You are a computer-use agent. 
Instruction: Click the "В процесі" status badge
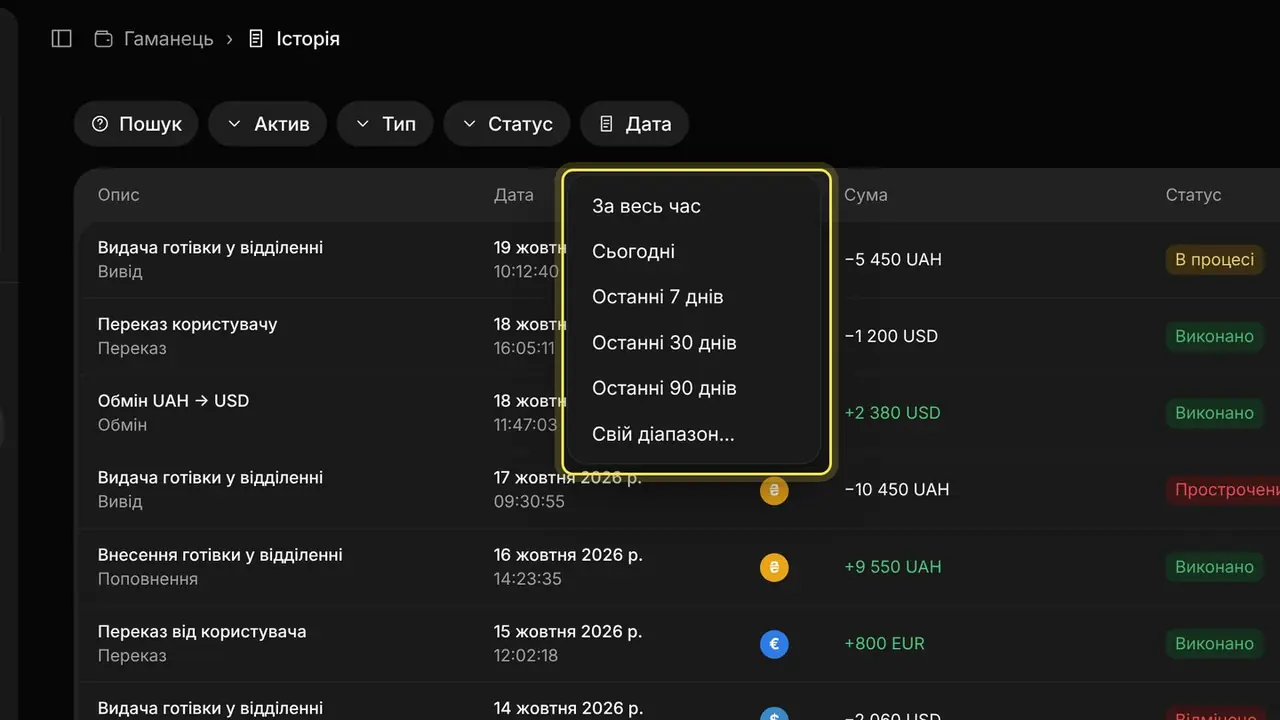click(1214, 260)
